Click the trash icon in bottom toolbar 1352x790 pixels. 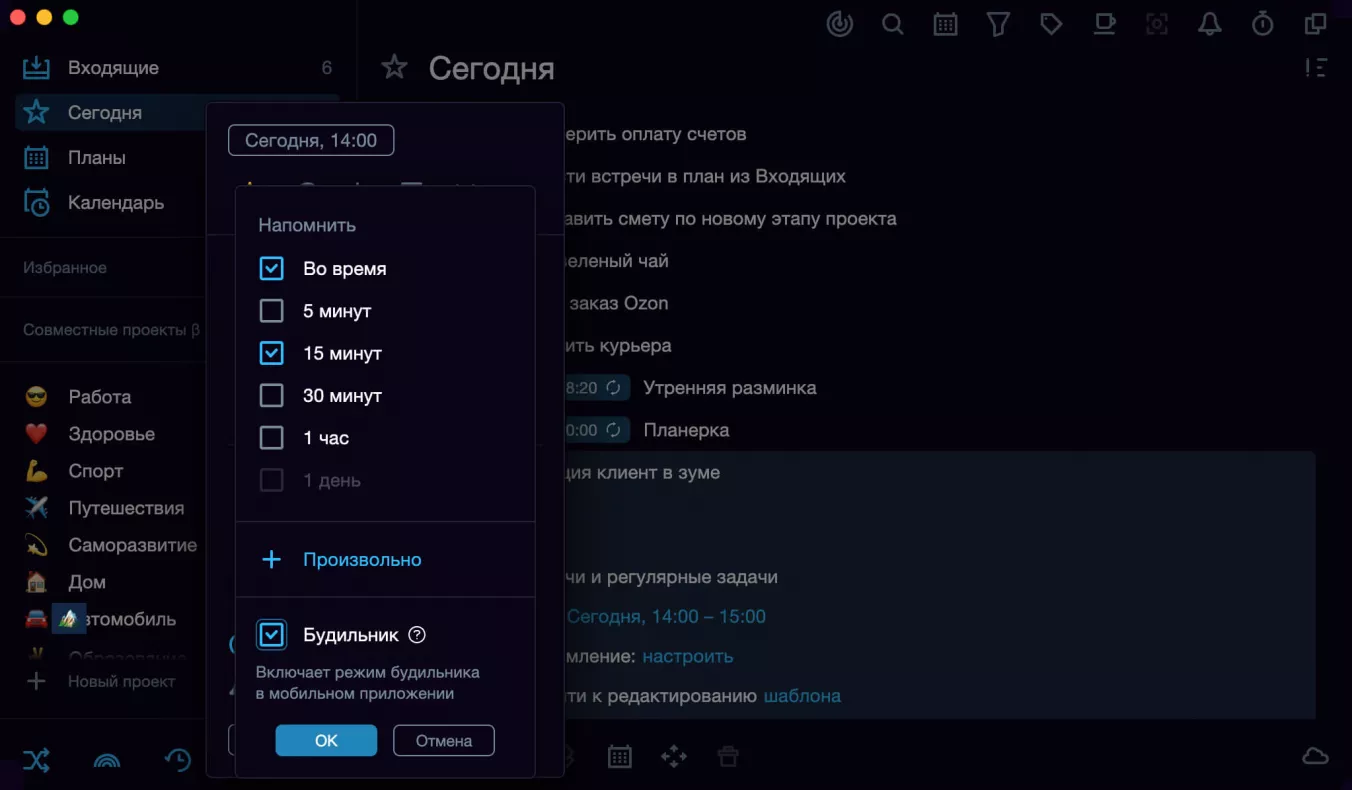point(728,757)
